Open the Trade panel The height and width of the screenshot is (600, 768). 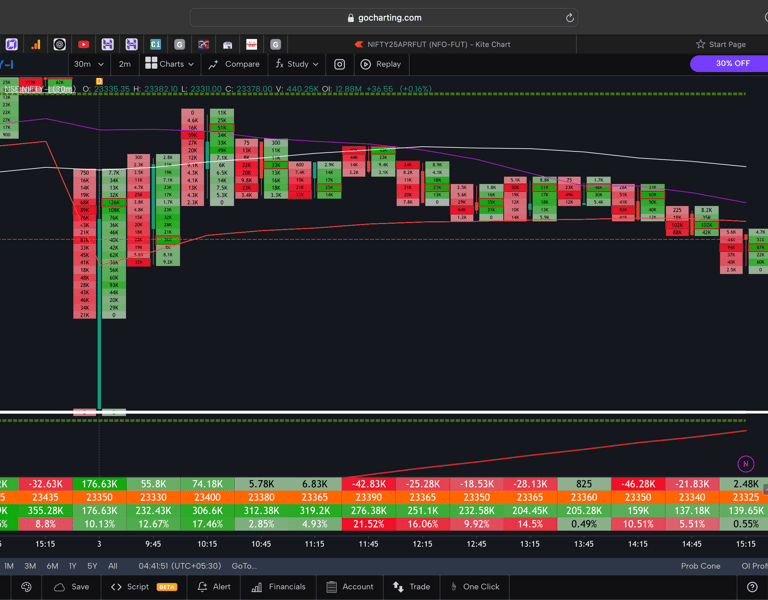tap(411, 587)
